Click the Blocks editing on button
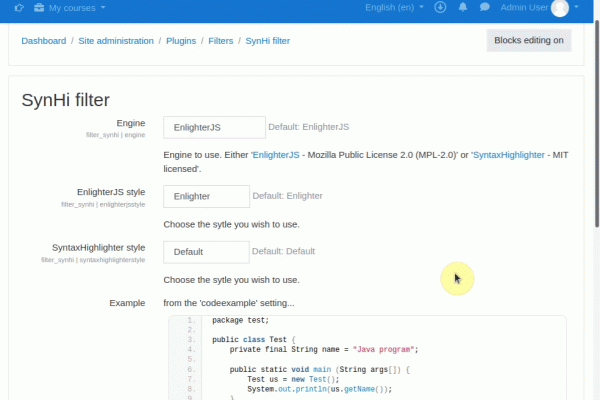Viewport: 600px width, 400px height. click(529, 40)
